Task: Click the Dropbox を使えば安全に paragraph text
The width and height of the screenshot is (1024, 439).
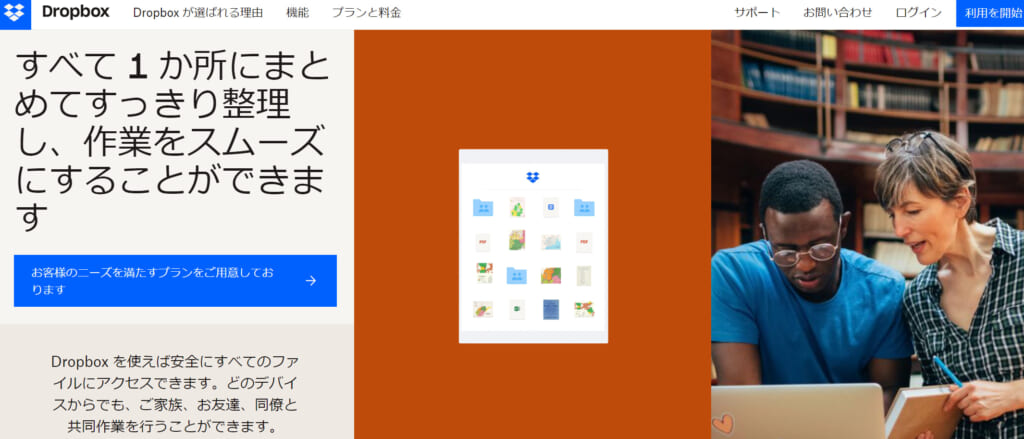Action: click(175, 394)
